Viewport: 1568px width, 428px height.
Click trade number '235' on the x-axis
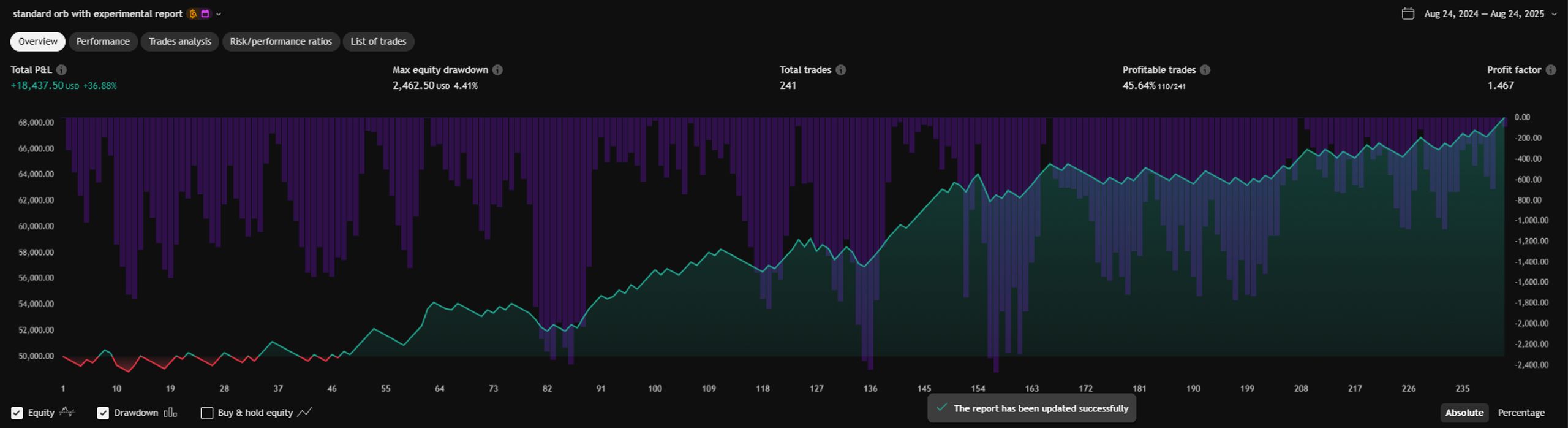1462,389
